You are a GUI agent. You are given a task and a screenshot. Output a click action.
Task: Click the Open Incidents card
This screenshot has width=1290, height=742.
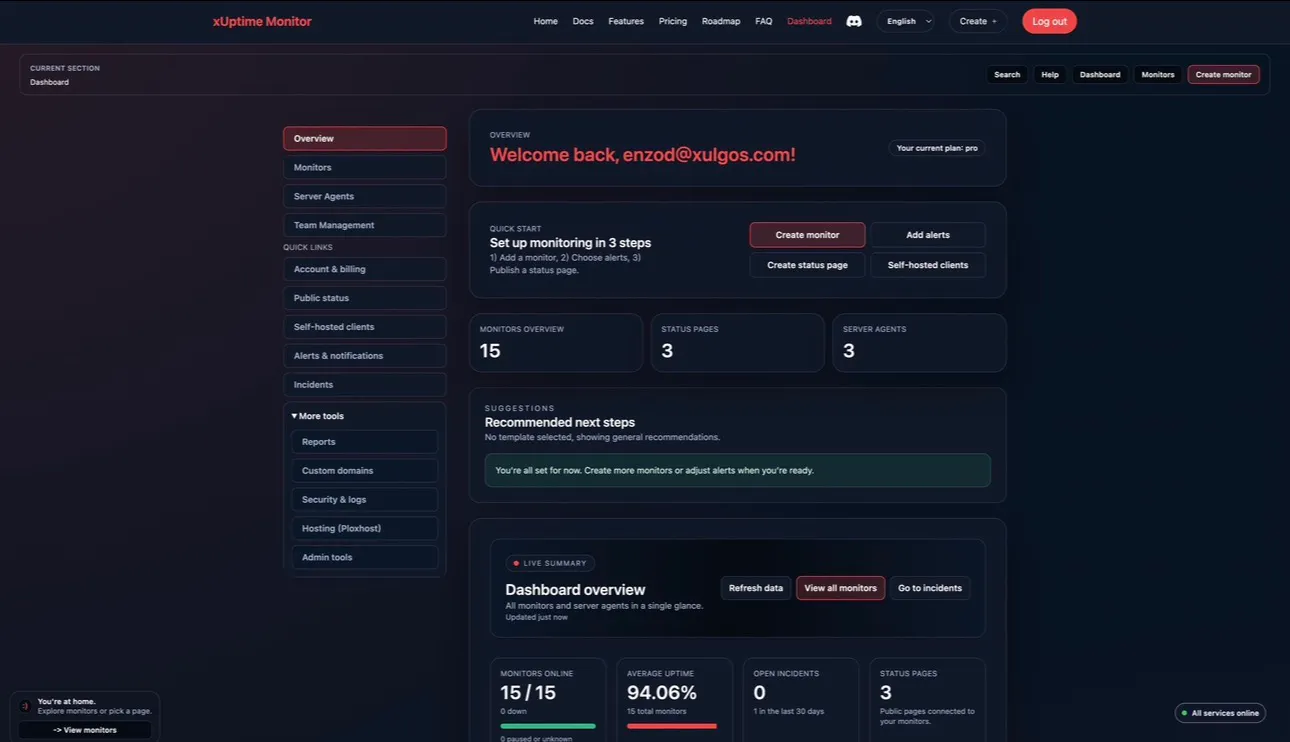(801, 700)
